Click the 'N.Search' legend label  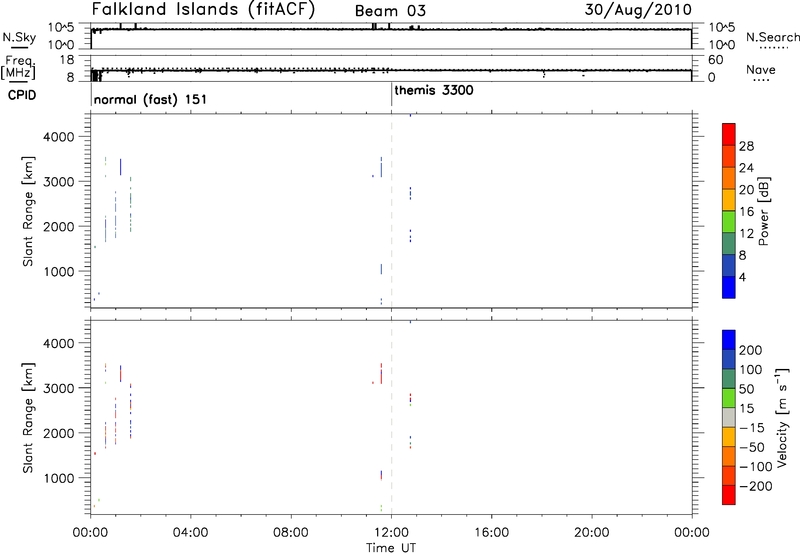(x=773, y=37)
